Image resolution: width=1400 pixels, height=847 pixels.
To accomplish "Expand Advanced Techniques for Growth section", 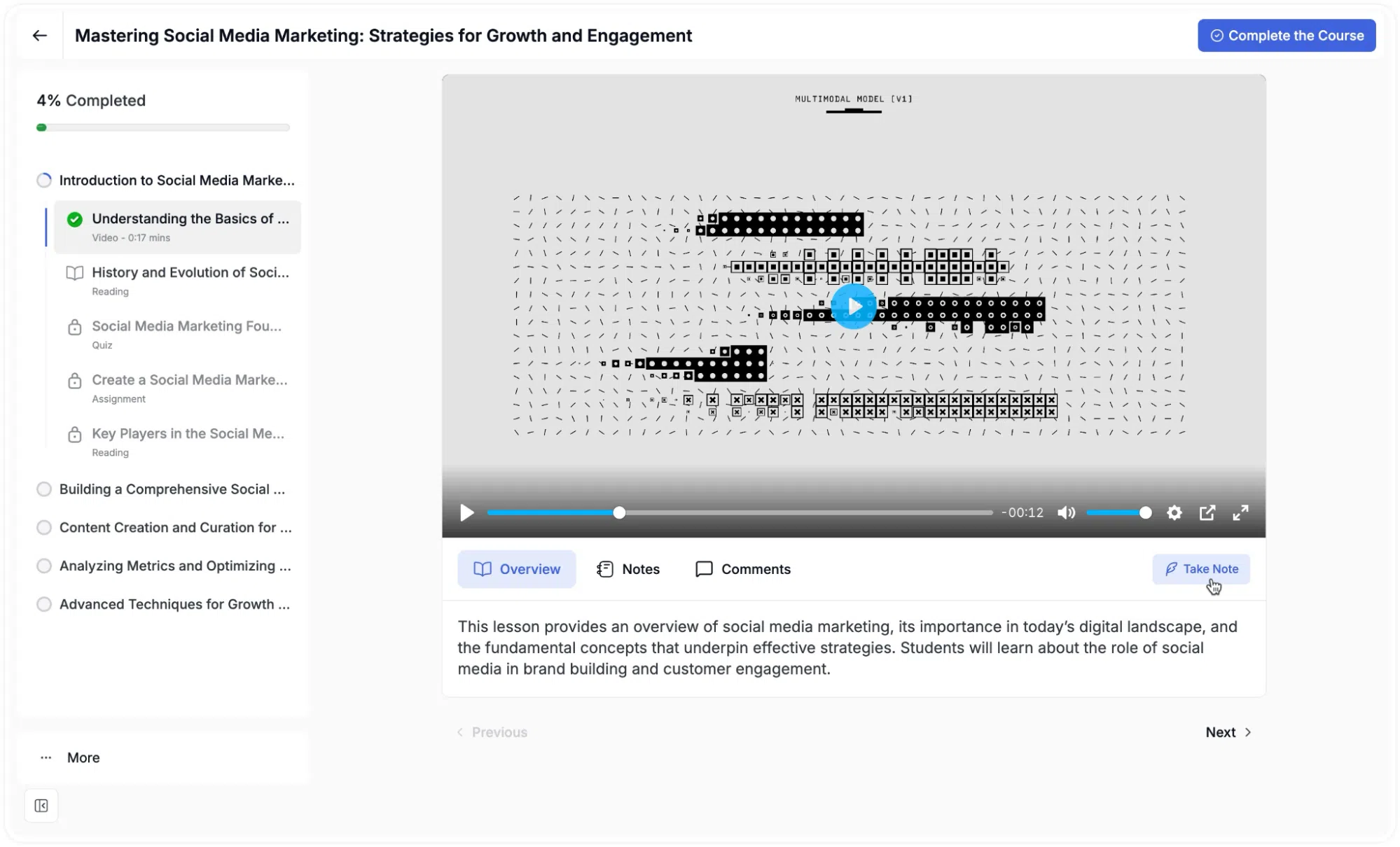I will tap(163, 603).
